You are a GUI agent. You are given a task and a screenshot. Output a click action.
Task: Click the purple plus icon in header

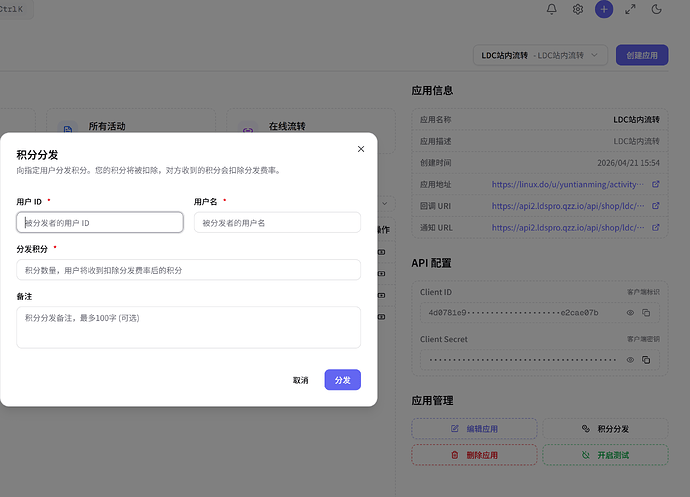[x=604, y=9]
